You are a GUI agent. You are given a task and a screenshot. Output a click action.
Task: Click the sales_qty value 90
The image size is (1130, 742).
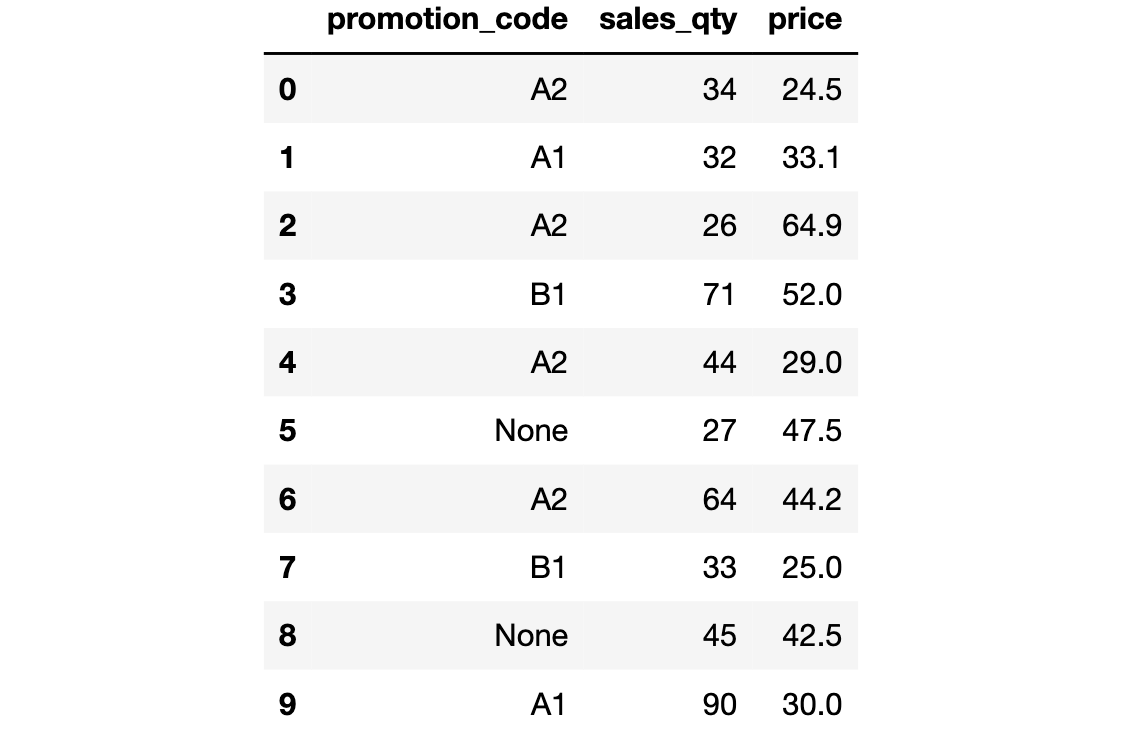coord(719,705)
